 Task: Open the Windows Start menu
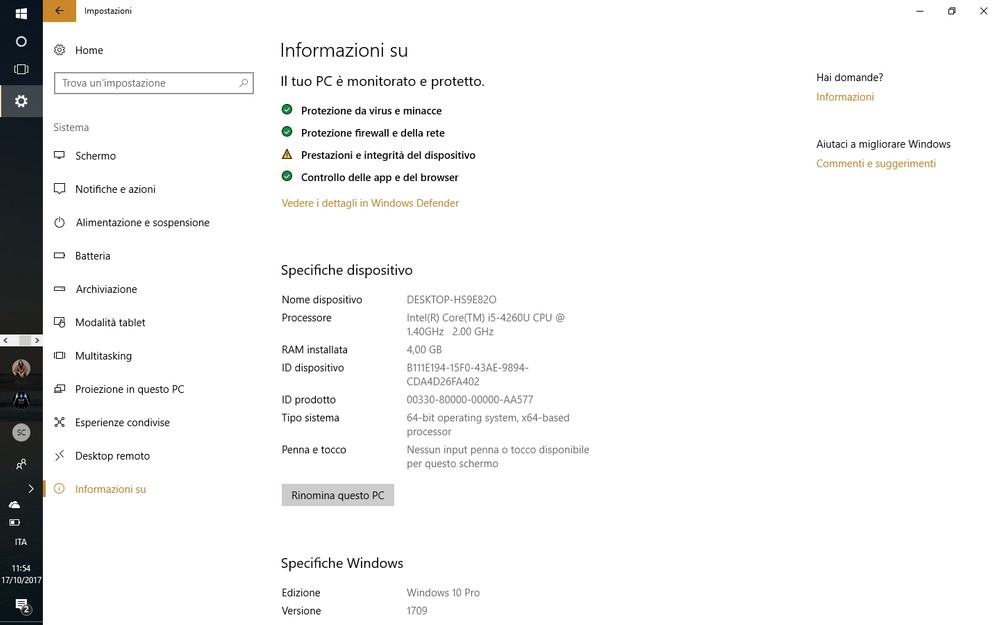click(21, 13)
